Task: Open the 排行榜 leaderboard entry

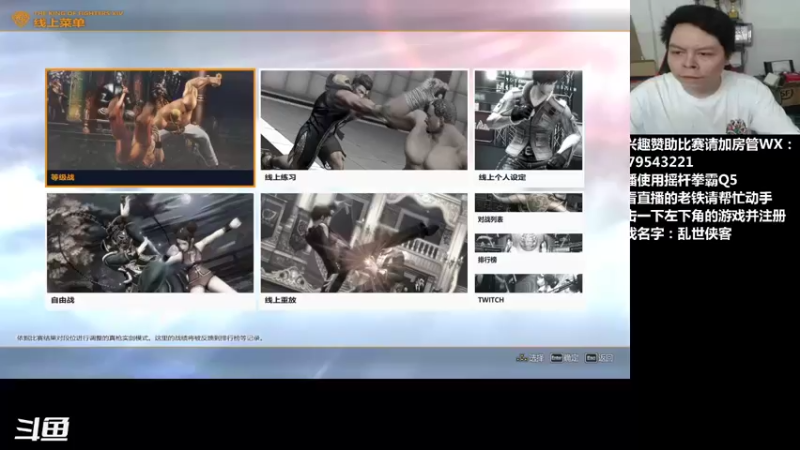Action: 529,249
